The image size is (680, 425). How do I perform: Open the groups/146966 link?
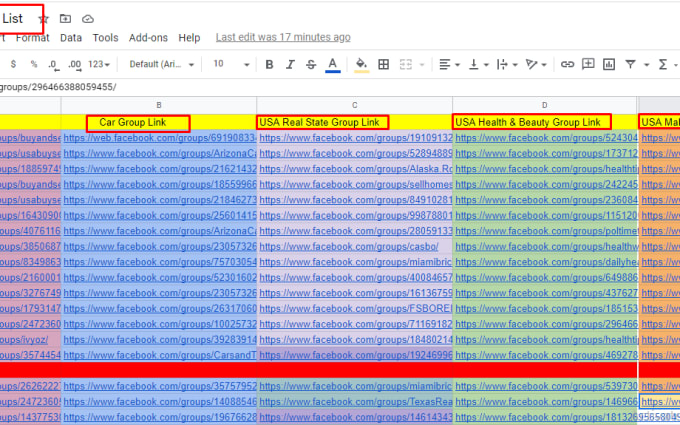click(546, 402)
